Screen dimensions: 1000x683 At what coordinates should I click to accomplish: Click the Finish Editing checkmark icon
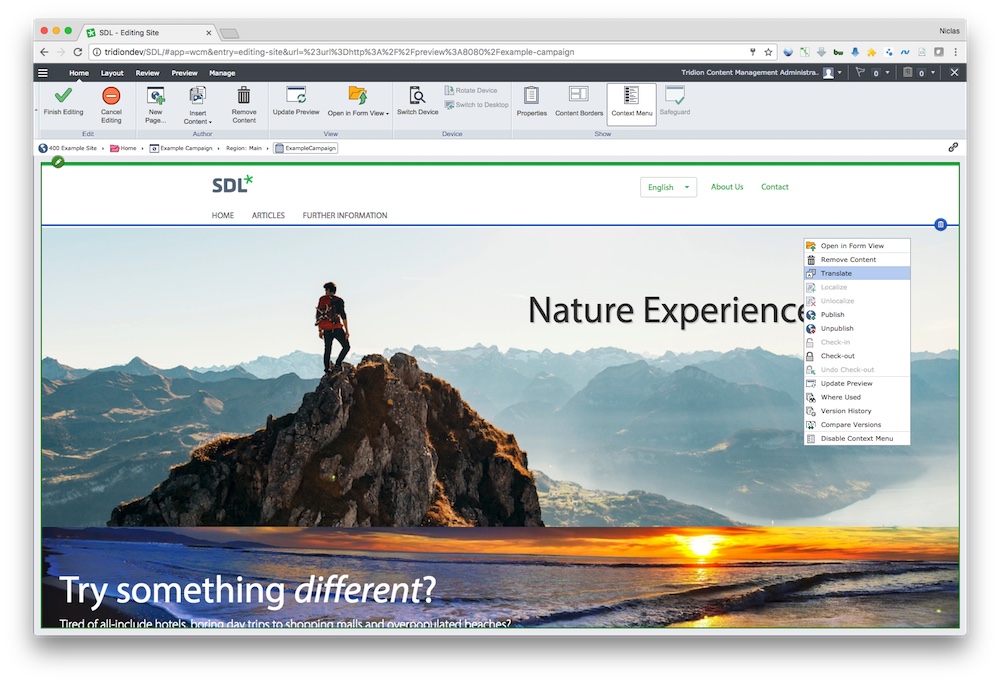(x=63, y=96)
